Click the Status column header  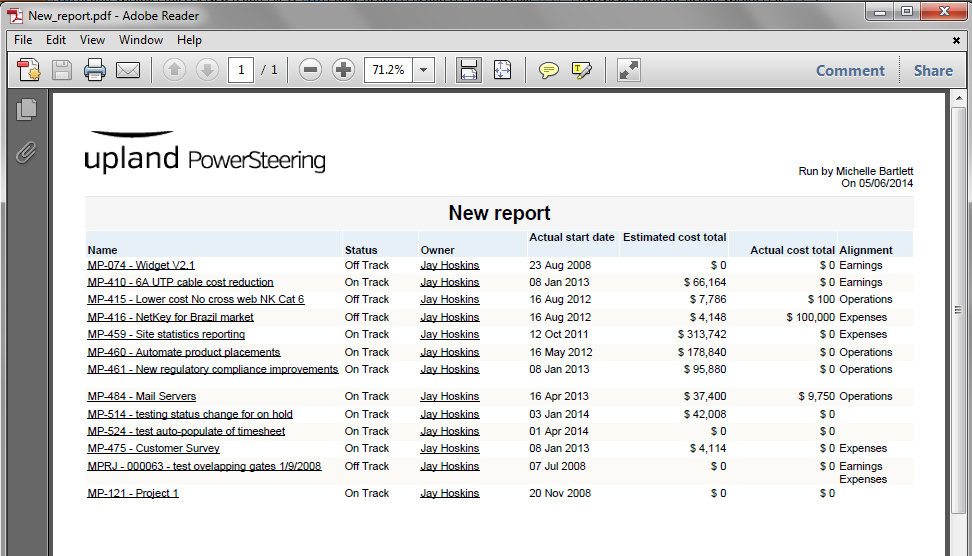(x=361, y=250)
